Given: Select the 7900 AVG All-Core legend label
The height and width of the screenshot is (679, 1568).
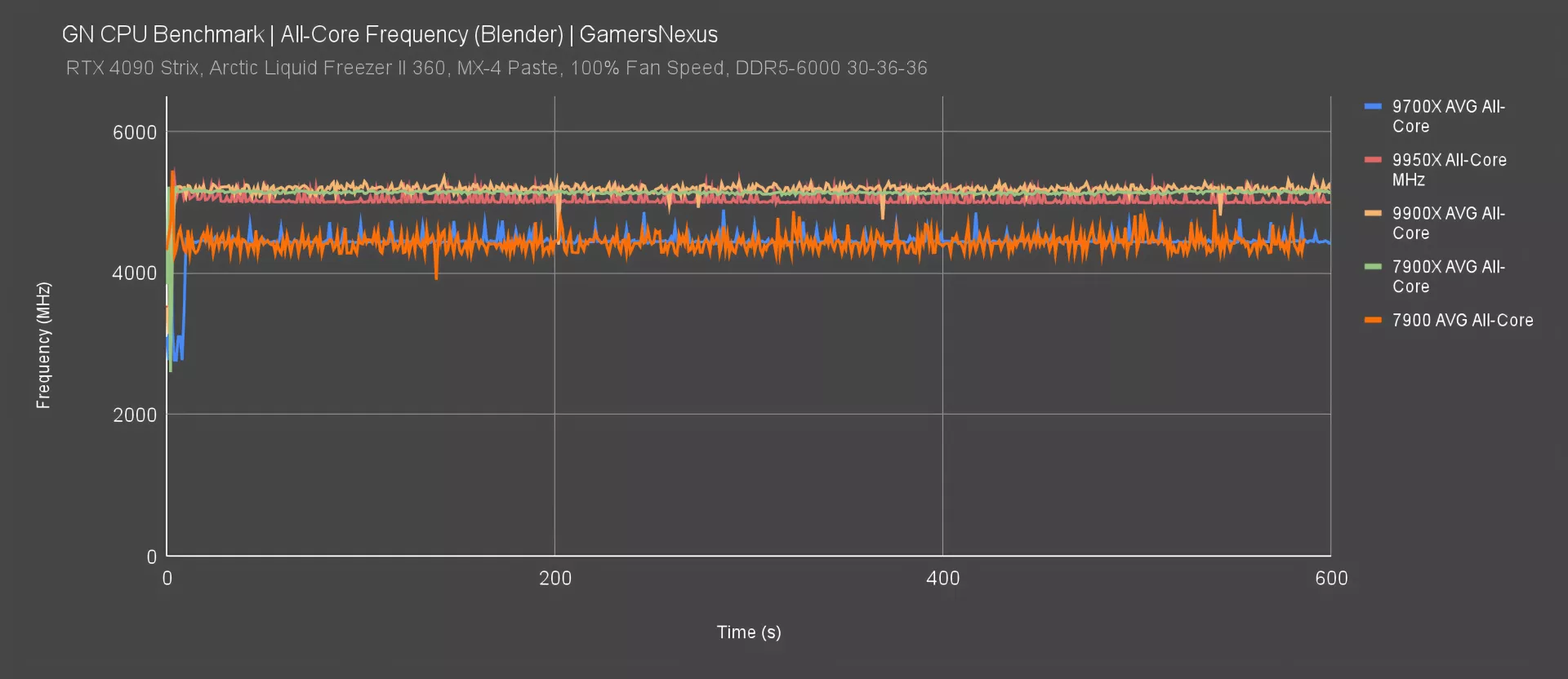Looking at the screenshot, I should pyautogui.click(x=1462, y=320).
